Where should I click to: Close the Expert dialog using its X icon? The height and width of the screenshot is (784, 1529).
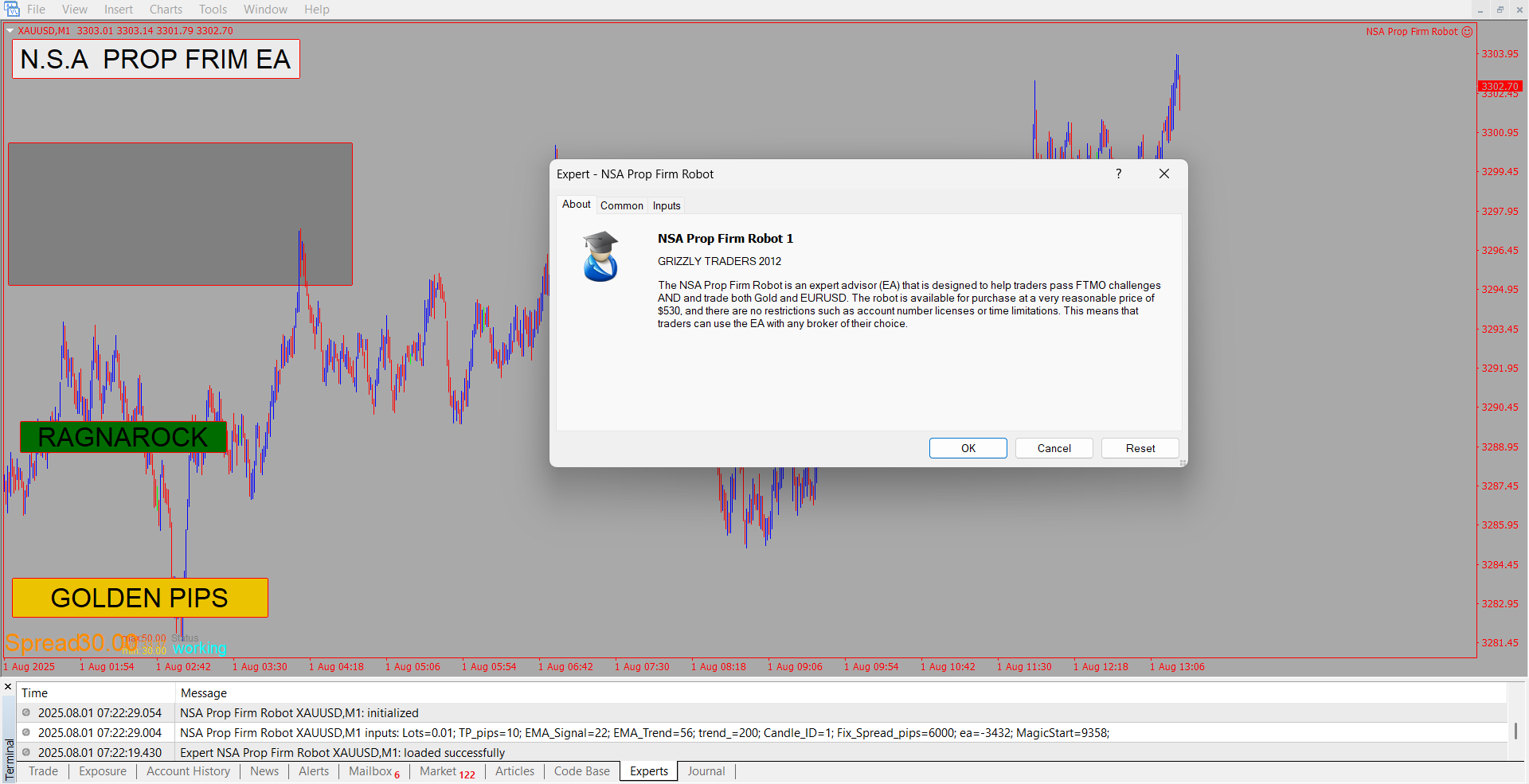pos(1163,174)
